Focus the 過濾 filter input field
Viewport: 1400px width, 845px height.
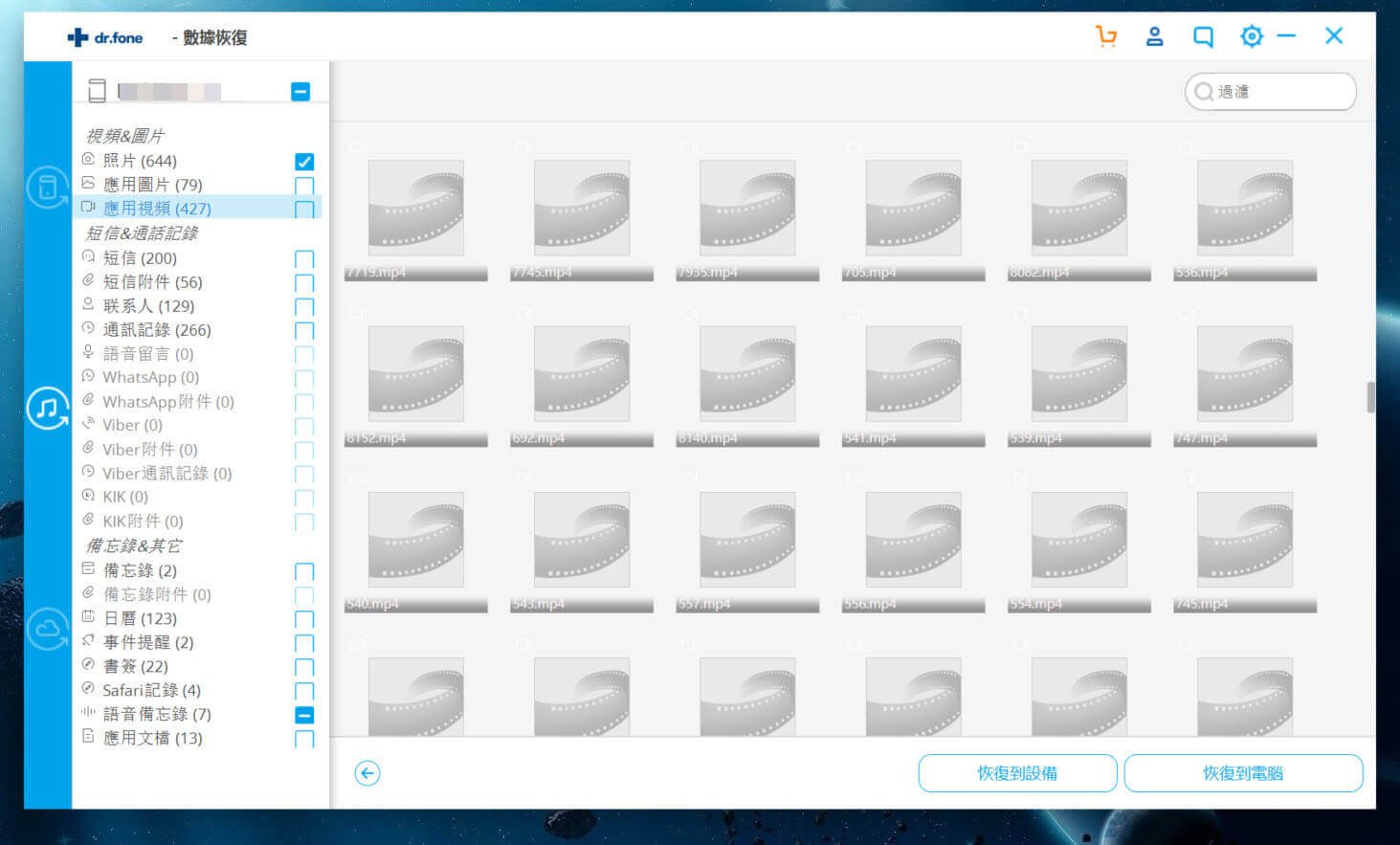(x=1270, y=92)
